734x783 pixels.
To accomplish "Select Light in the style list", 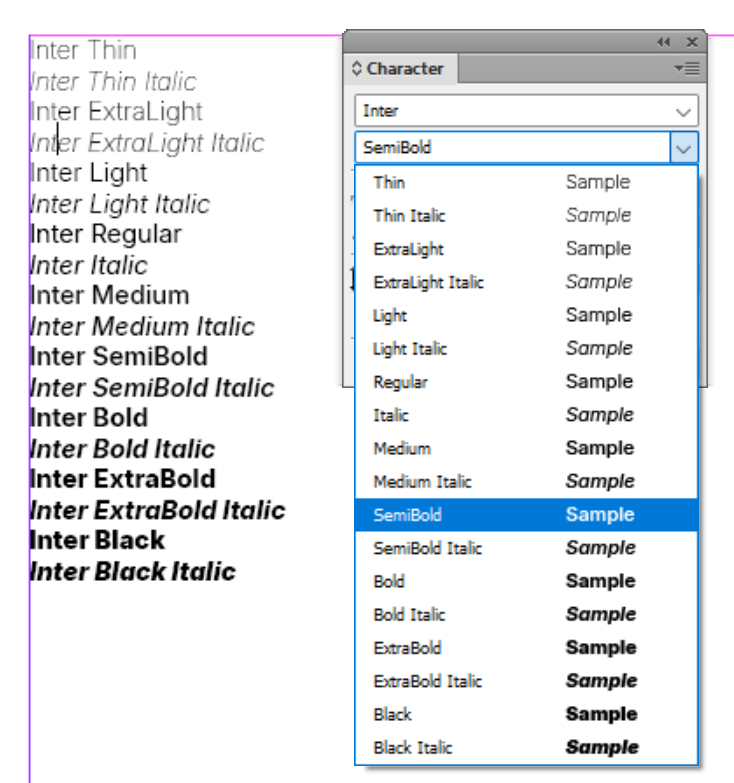I will pyautogui.click(x=526, y=316).
